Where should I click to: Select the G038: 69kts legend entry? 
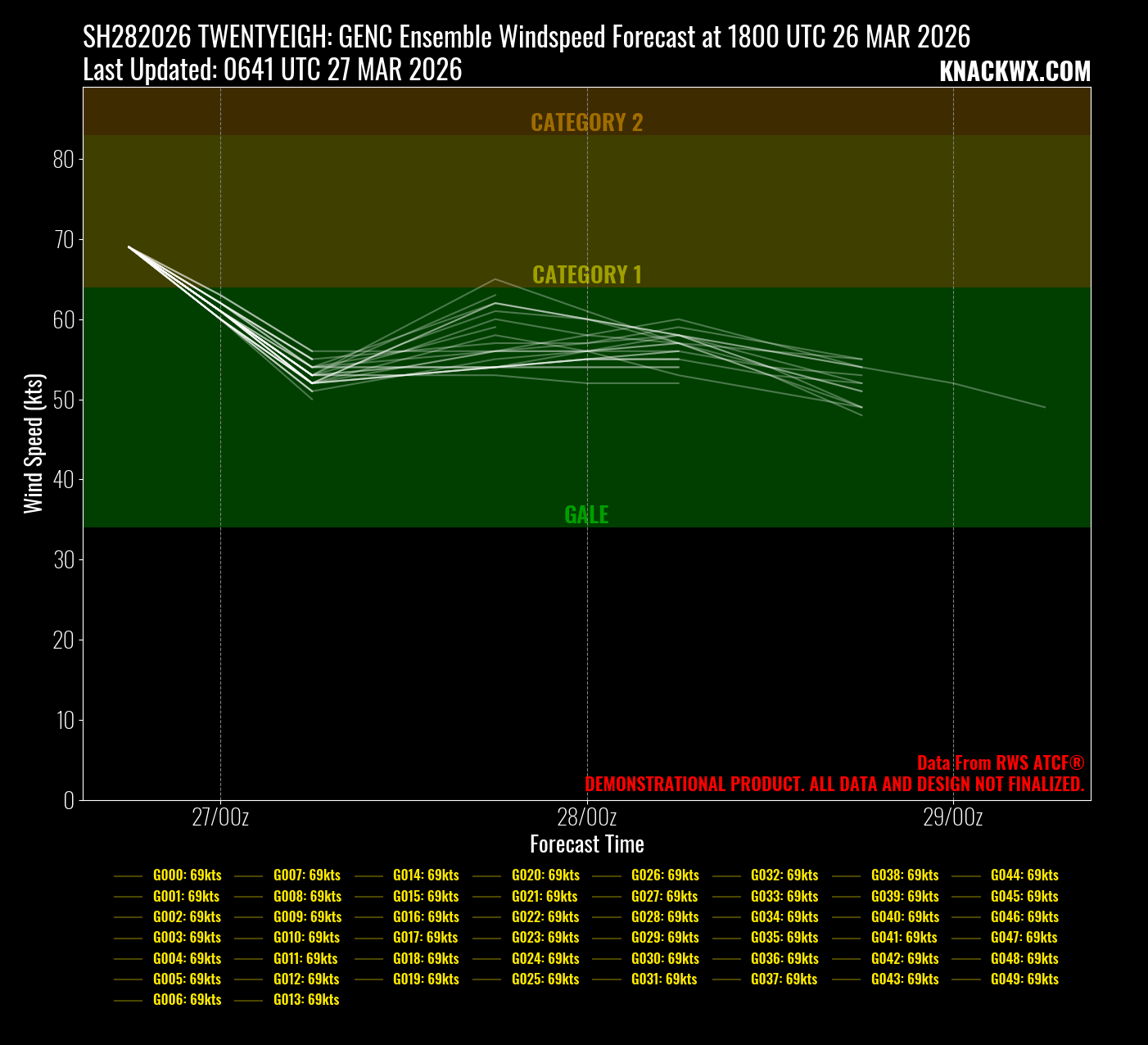904,875
